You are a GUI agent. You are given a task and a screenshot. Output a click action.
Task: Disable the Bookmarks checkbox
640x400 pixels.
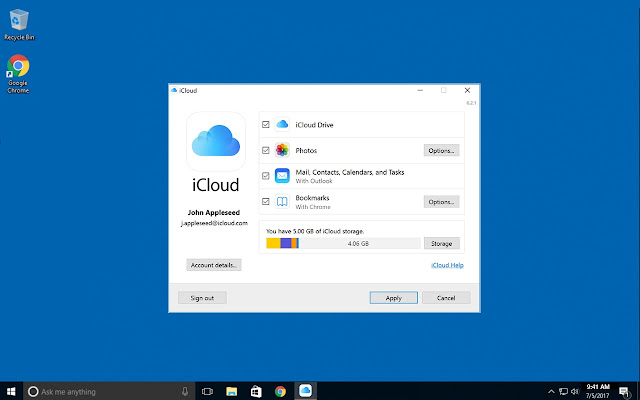[266, 202]
